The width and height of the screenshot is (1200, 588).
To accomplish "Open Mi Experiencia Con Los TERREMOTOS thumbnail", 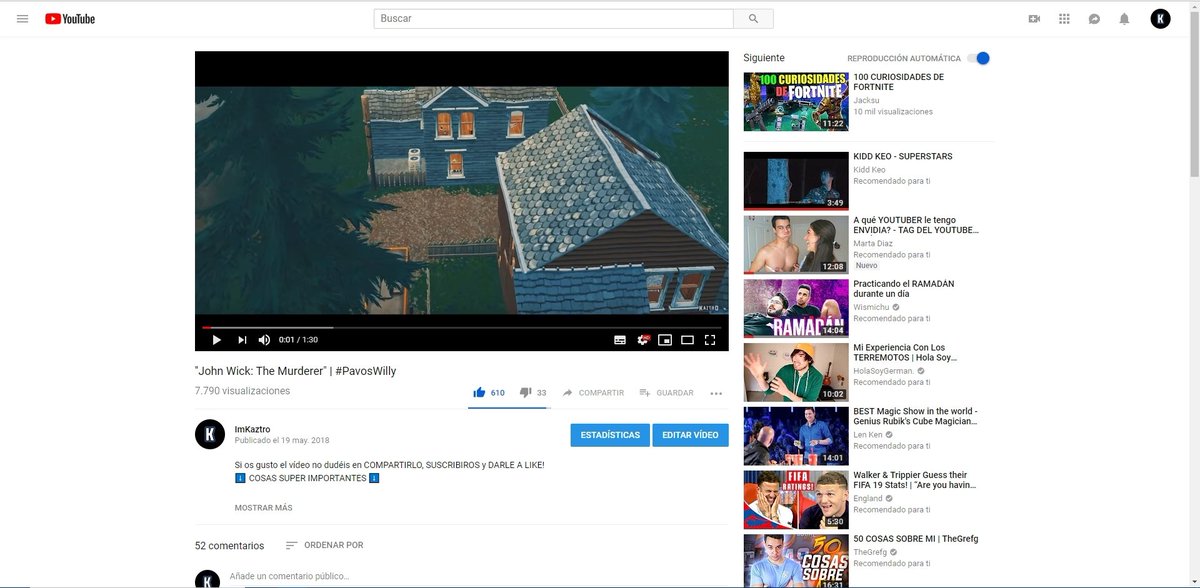I will coord(796,372).
